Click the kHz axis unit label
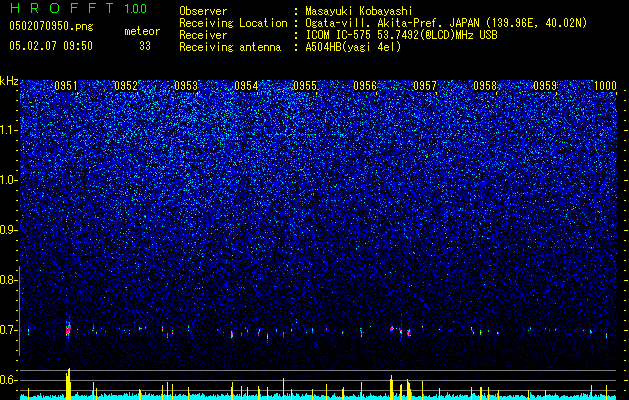Image resolution: width=629 pixels, height=400 pixels. coord(9,81)
